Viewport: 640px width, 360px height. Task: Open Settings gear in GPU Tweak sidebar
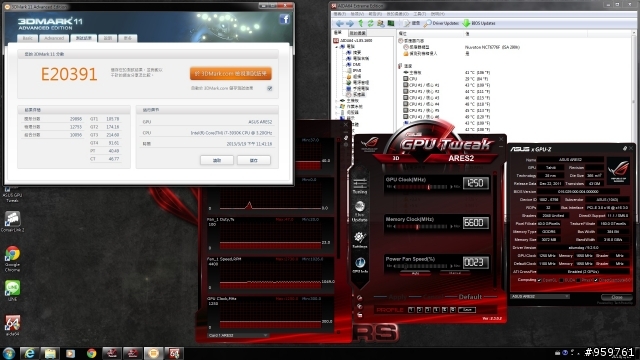point(360,240)
